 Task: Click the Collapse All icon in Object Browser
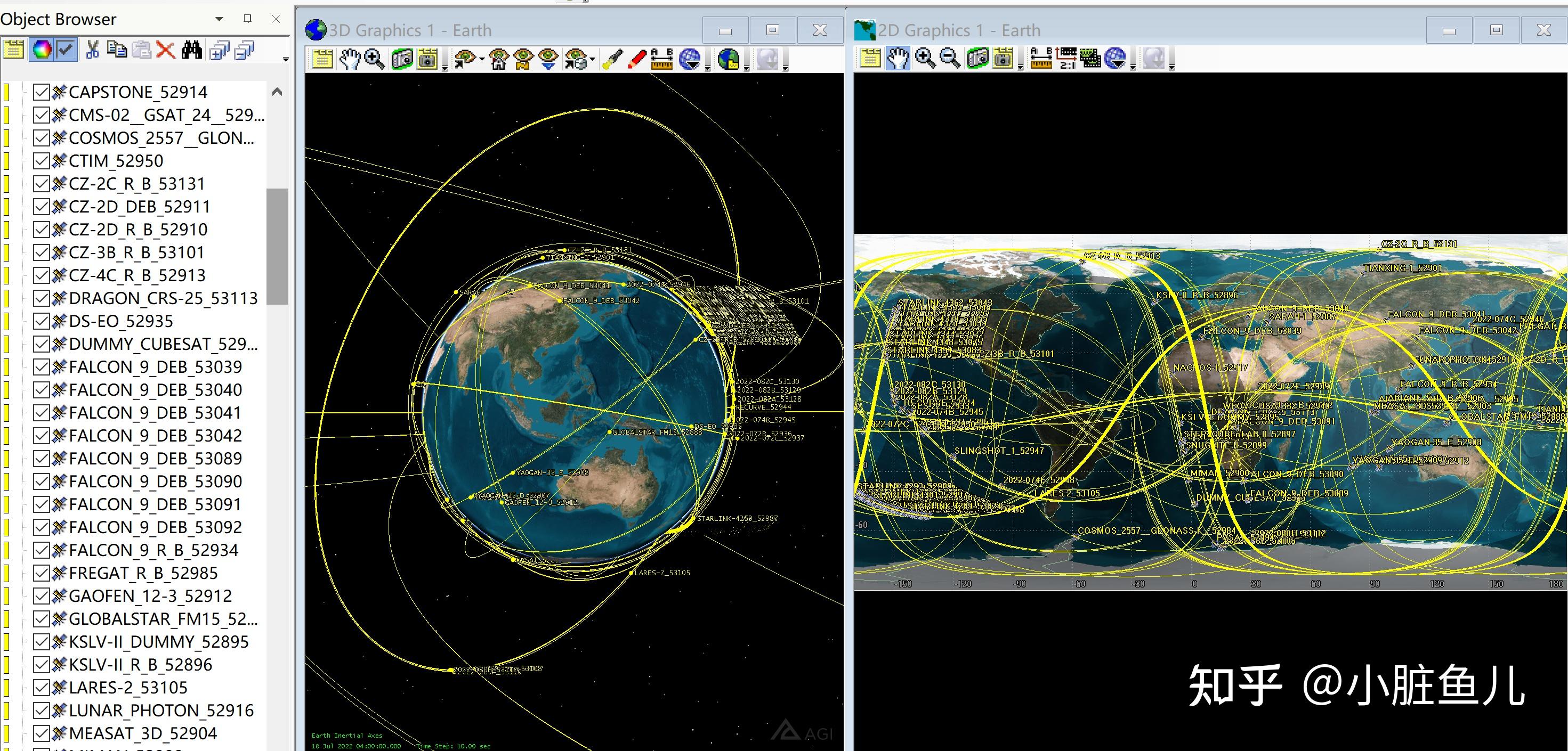[x=244, y=51]
